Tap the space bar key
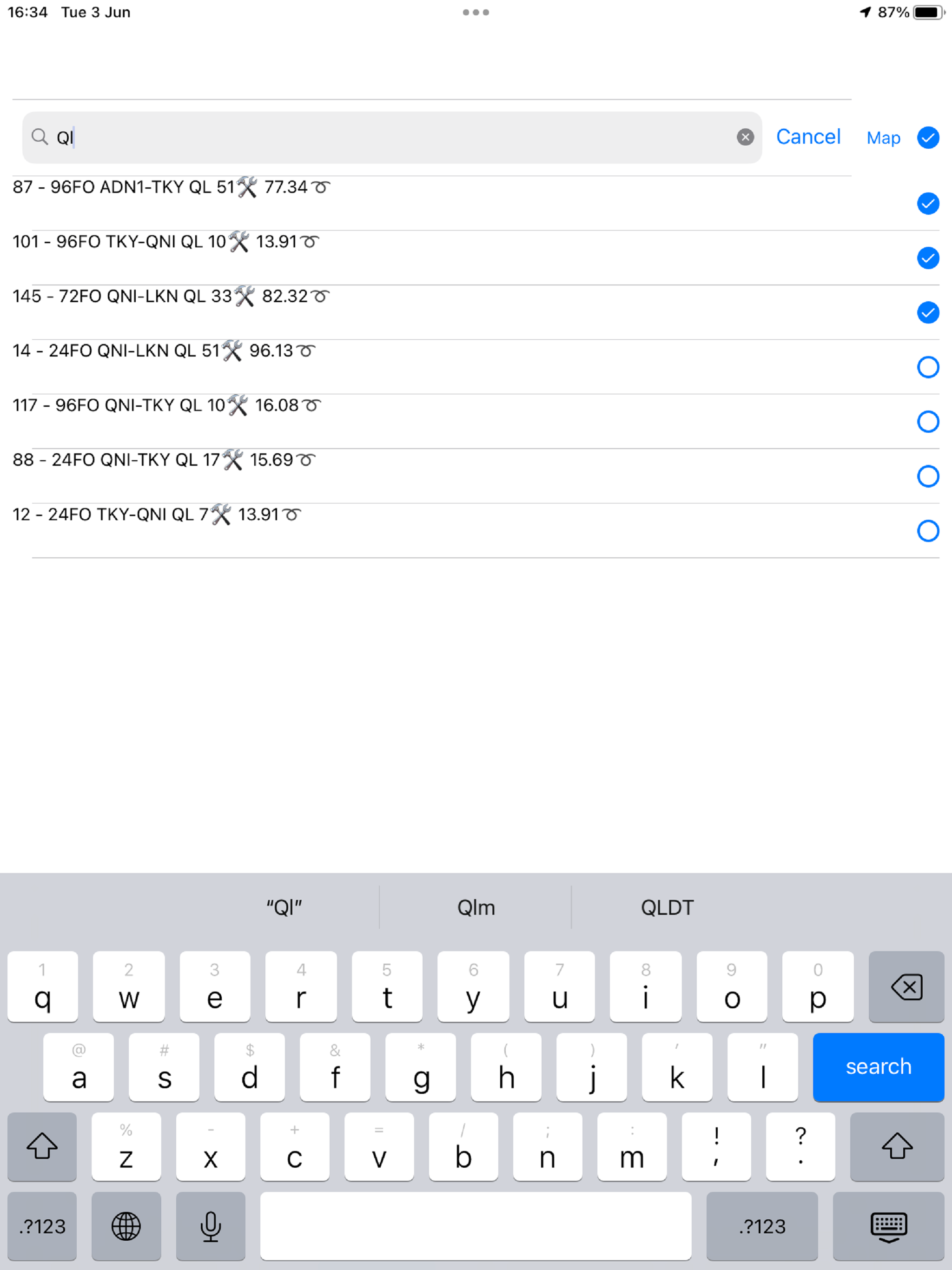952x1270 pixels. (476, 1226)
